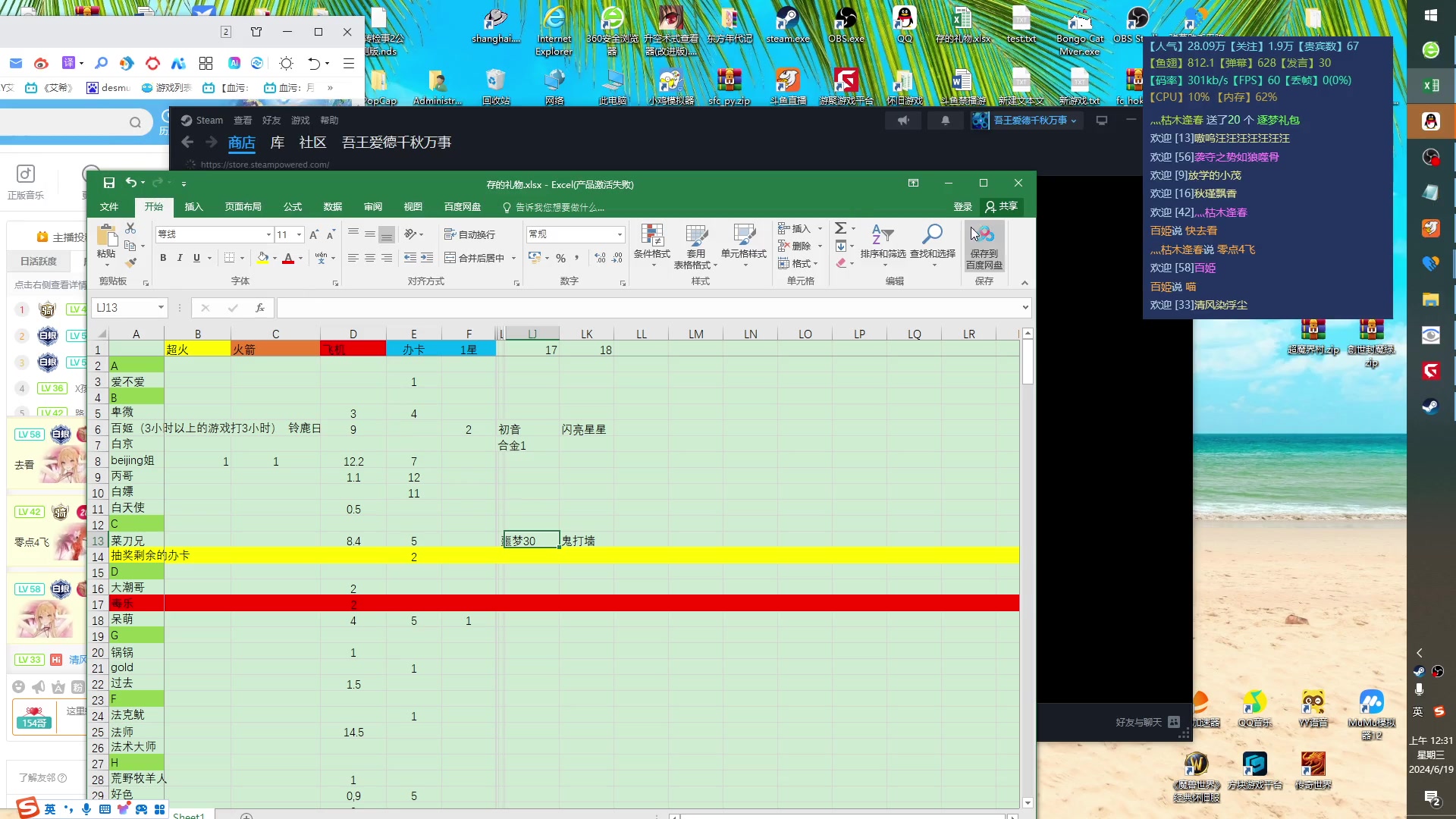
Task: Toggle 合并后居中 merge and center
Action: tap(475, 259)
